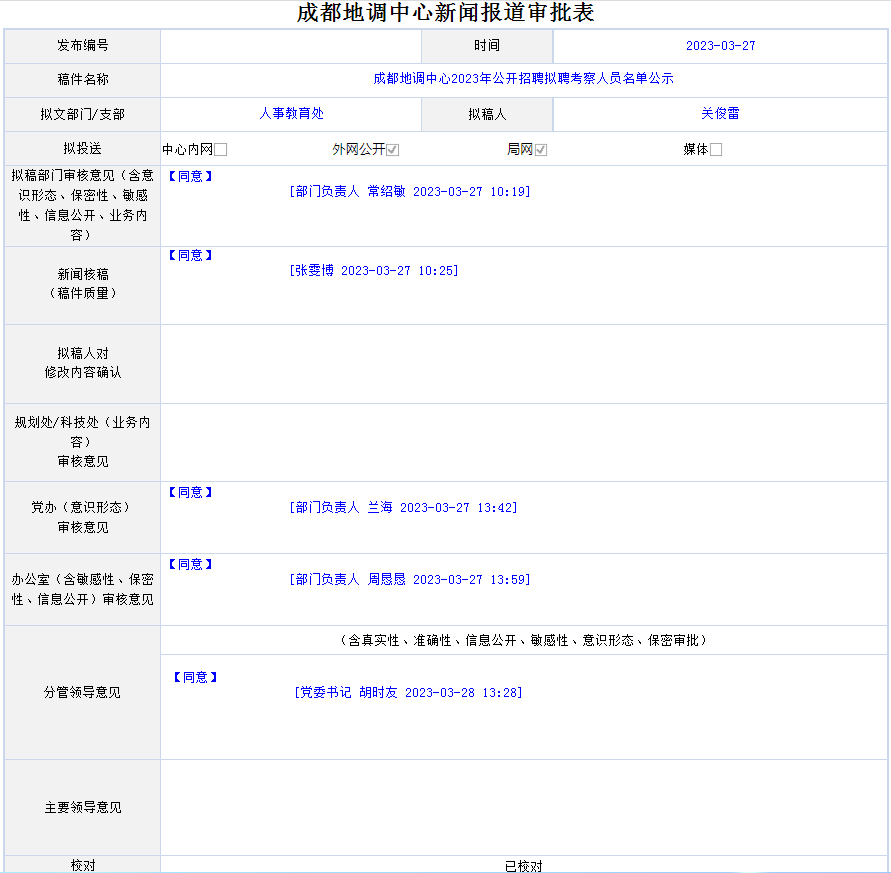Click the empty 主要领导意见 cell
Viewport: 891px width, 873px height.
click(523, 807)
